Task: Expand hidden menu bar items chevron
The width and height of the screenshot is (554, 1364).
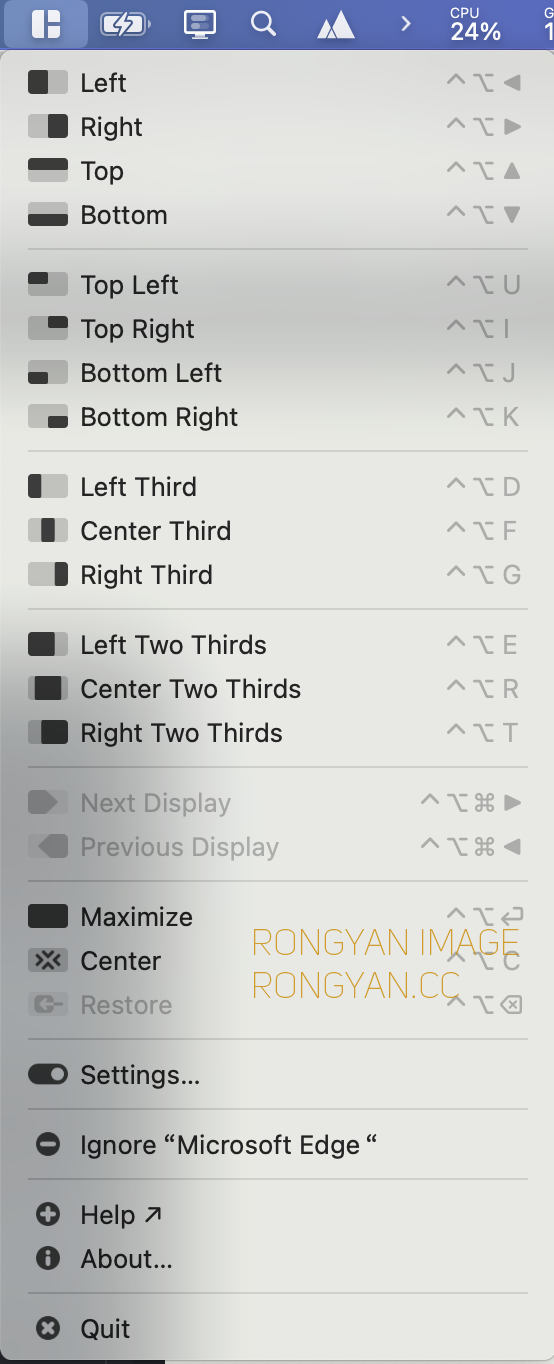Action: 405,23
